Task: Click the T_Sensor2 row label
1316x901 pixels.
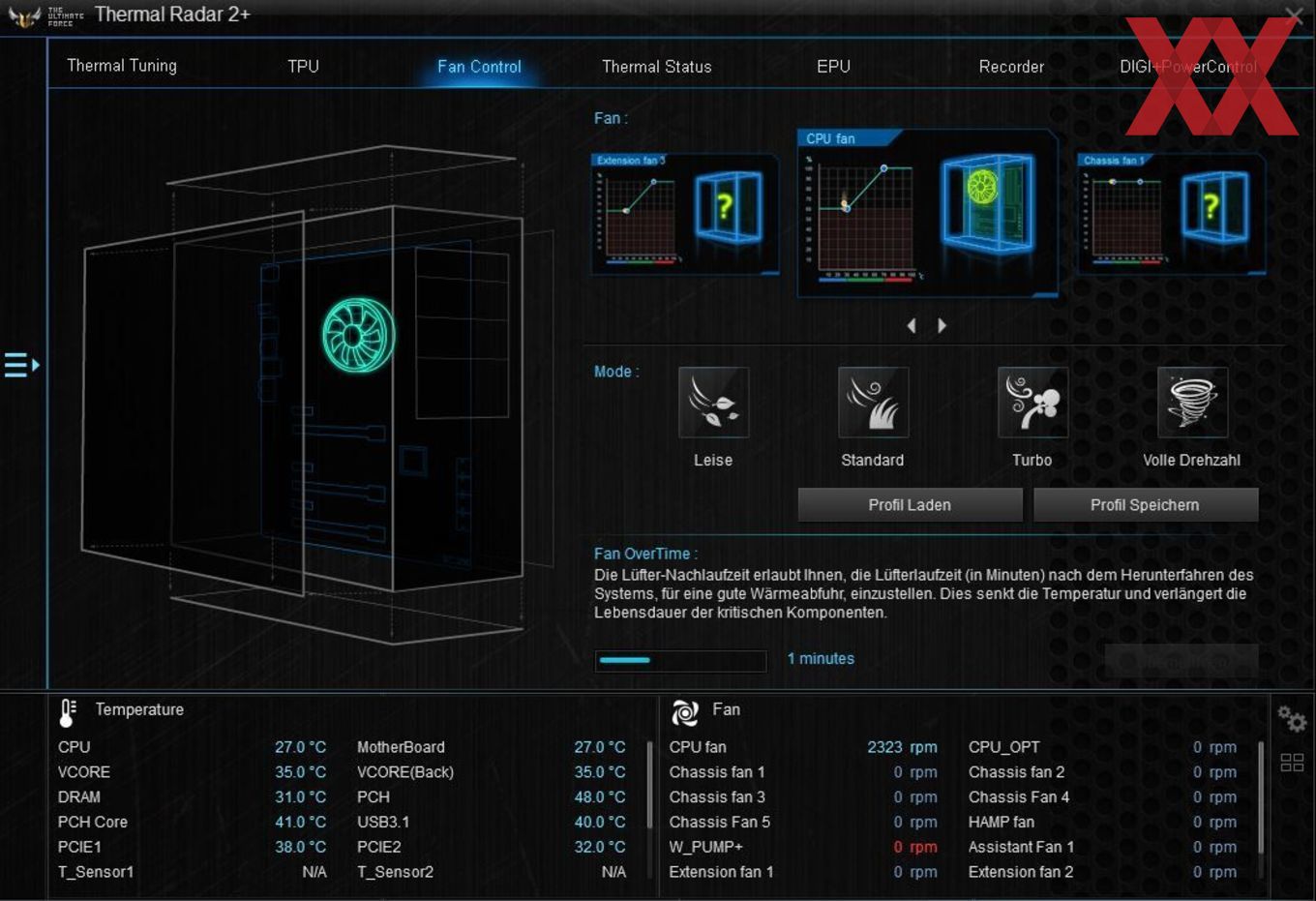Action: [396, 872]
